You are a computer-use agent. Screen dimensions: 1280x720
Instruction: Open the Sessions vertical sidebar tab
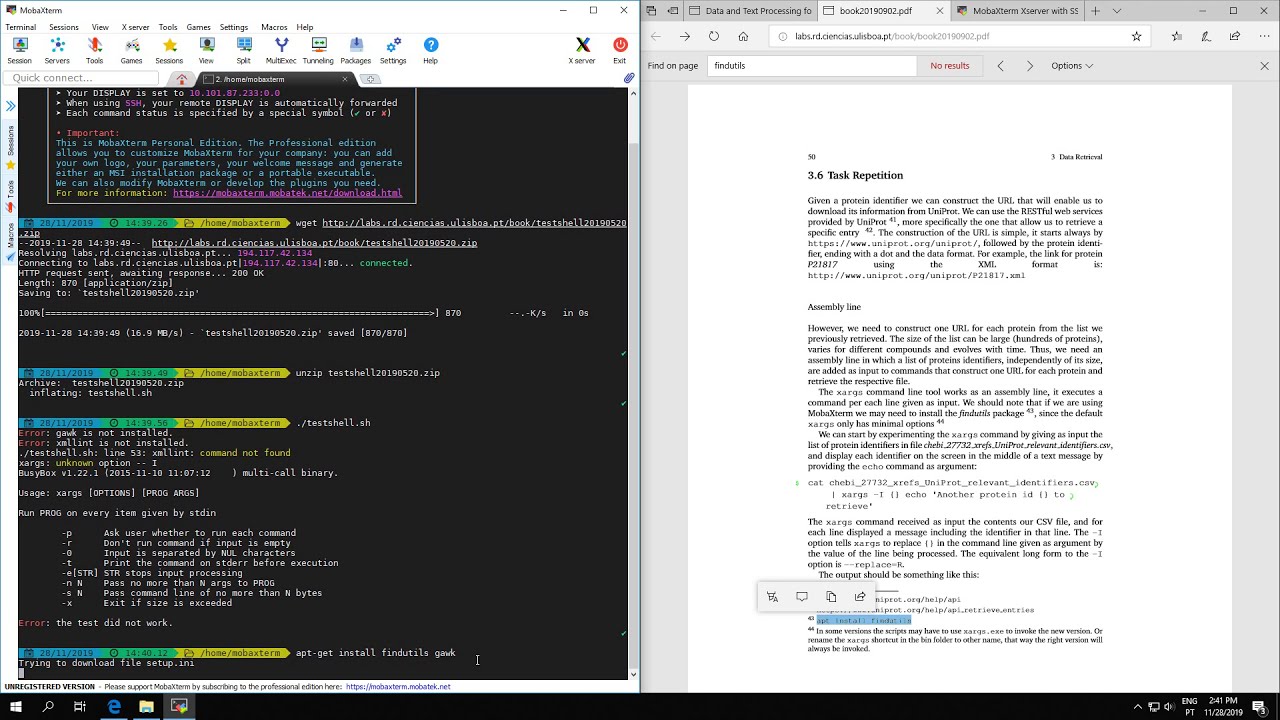point(10,146)
